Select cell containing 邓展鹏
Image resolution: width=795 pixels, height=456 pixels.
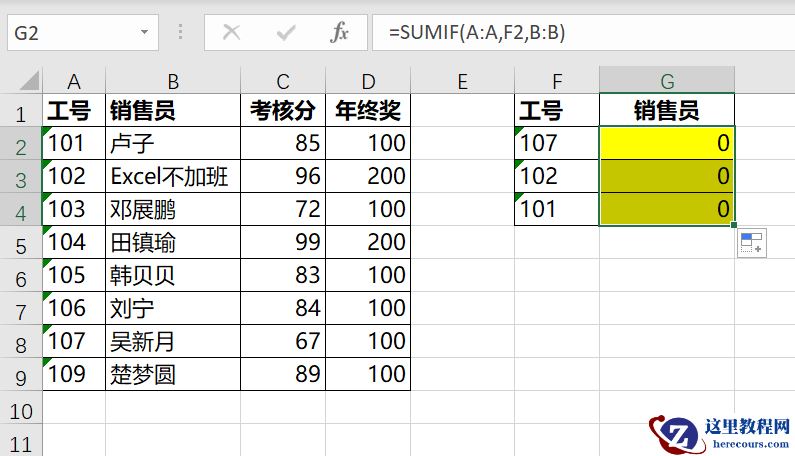pos(173,209)
